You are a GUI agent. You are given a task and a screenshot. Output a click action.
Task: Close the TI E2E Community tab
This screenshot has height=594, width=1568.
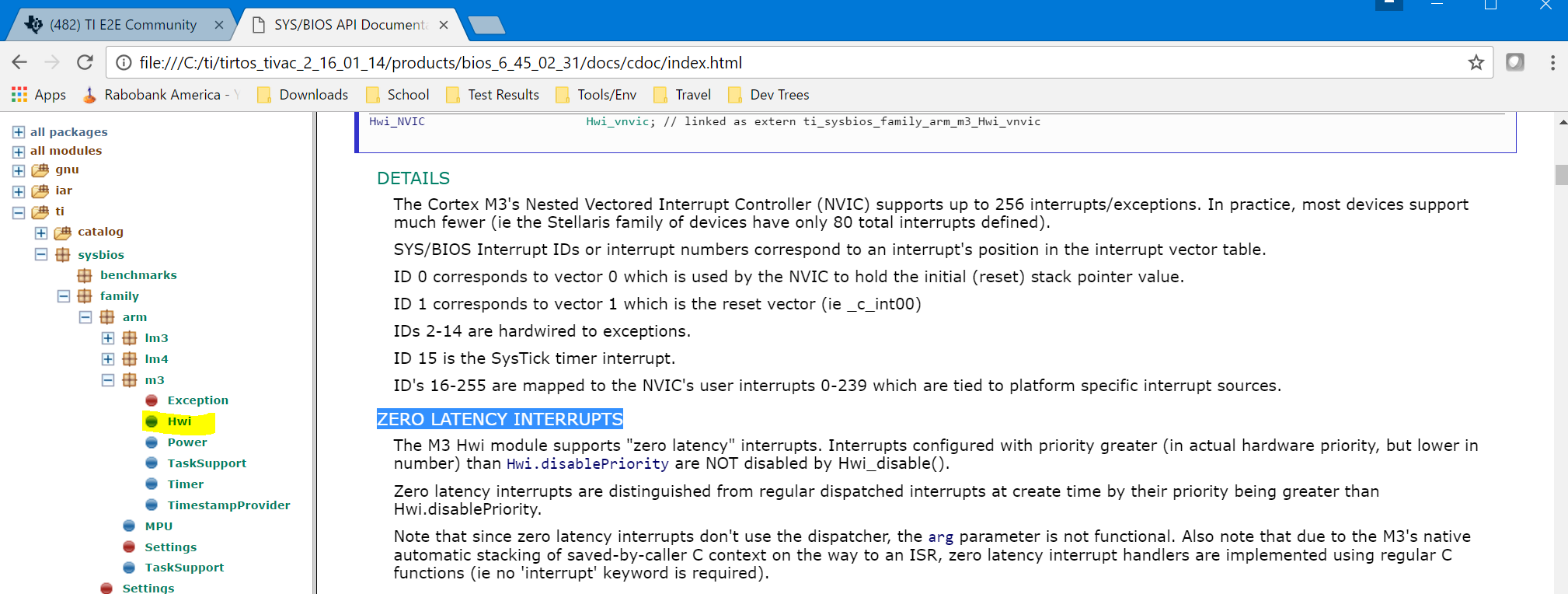click(x=219, y=25)
